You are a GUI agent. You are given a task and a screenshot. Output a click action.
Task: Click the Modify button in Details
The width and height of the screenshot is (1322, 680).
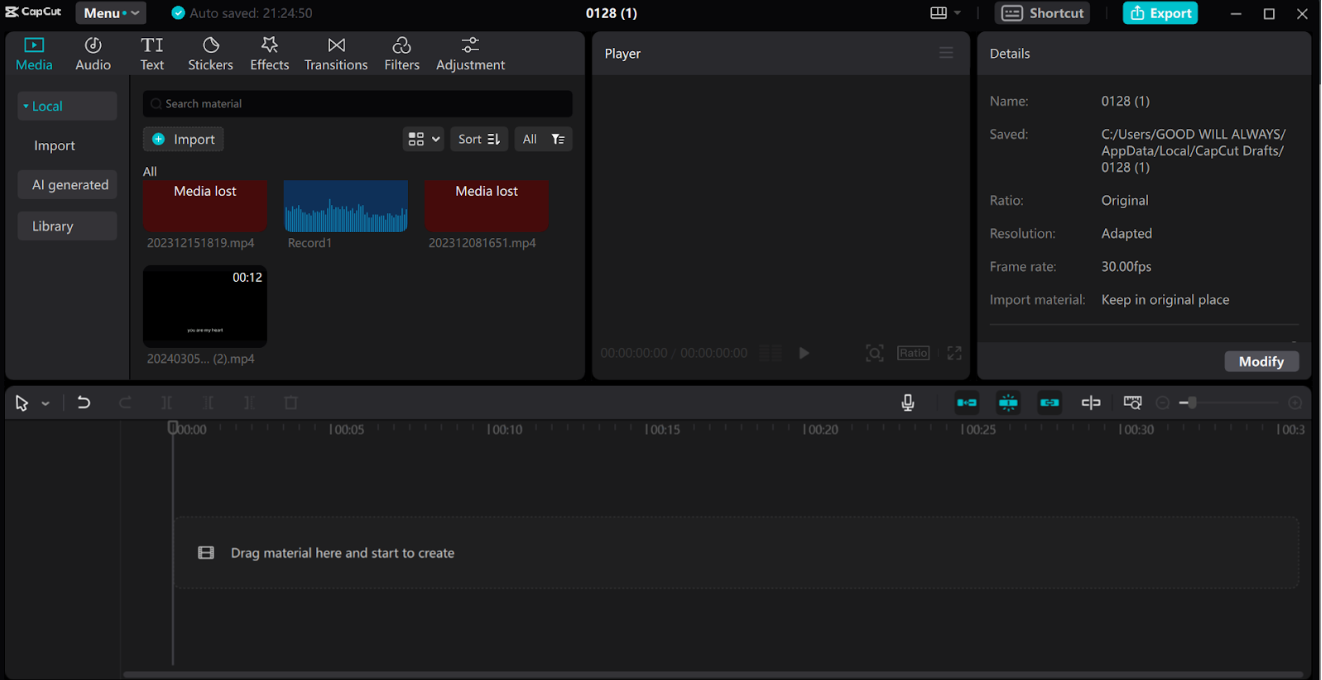click(x=1261, y=361)
